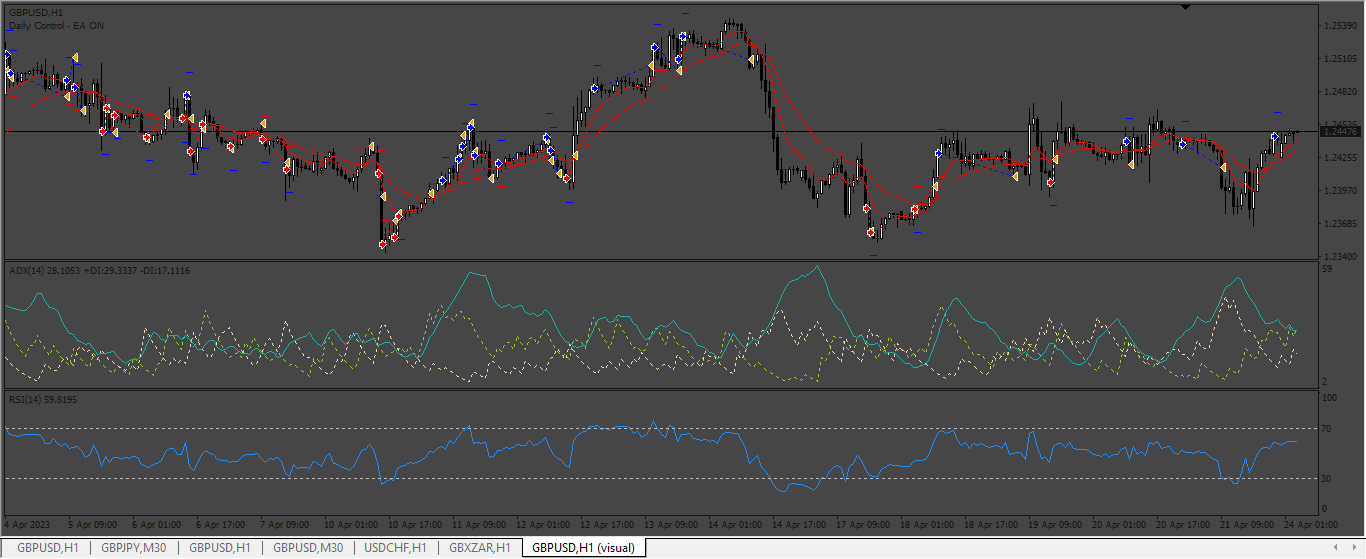Click the current price label 1.24476
The height and width of the screenshot is (559, 1366).
coord(1340,131)
